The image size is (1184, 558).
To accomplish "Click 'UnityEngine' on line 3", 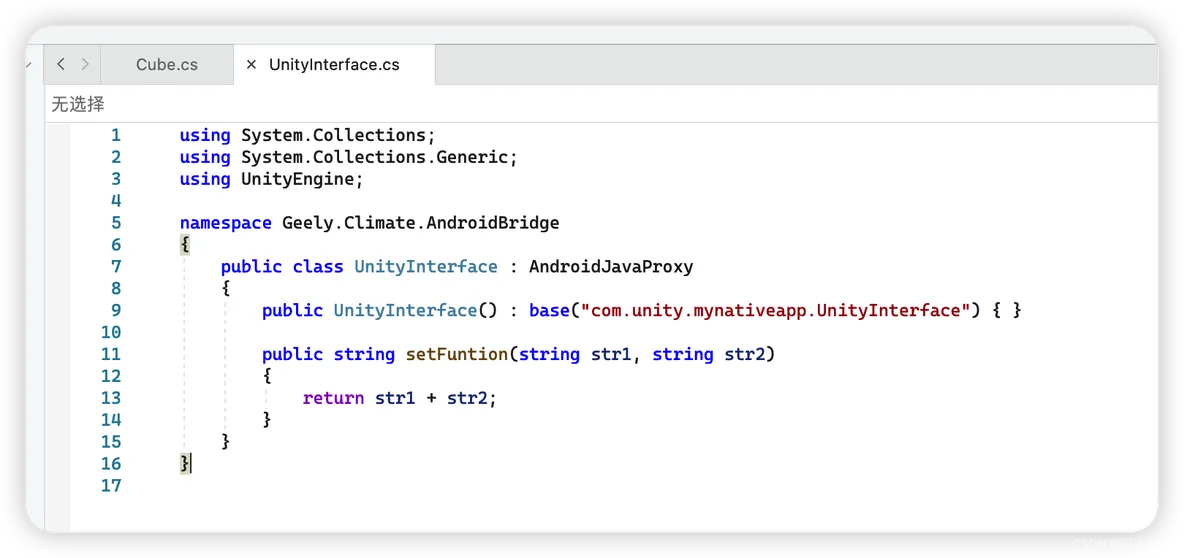I will pyautogui.click(x=298, y=180).
